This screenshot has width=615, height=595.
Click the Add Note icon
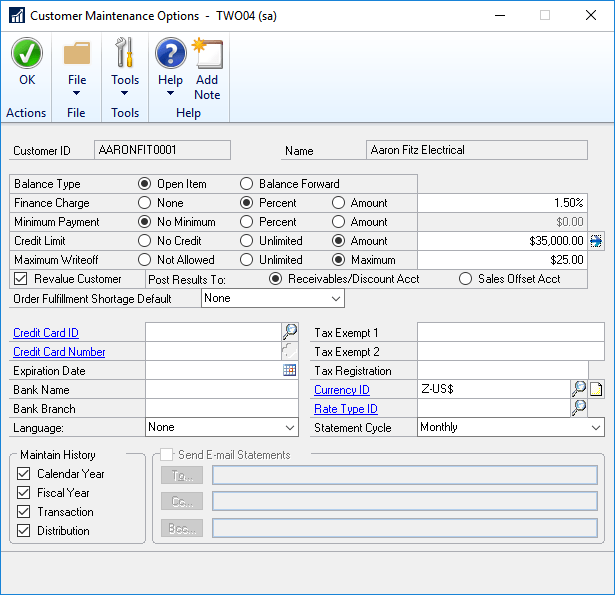pos(207,55)
